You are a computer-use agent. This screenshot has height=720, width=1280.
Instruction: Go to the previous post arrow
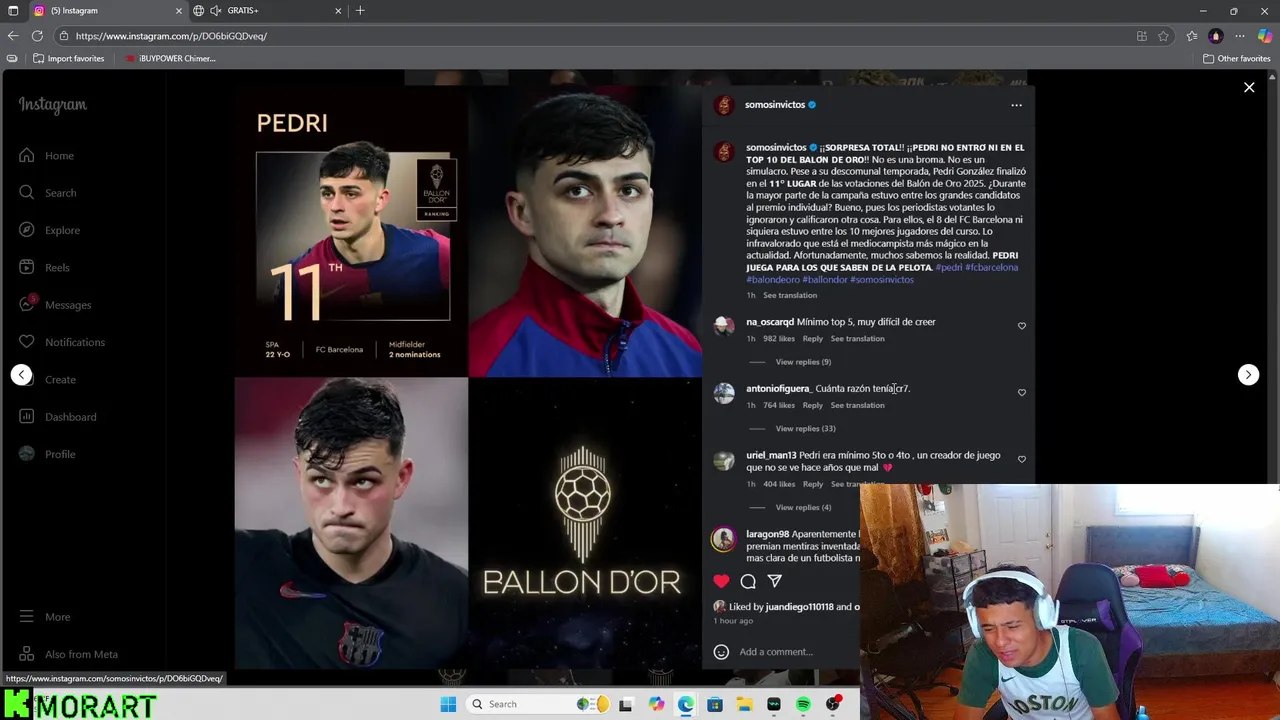point(21,374)
